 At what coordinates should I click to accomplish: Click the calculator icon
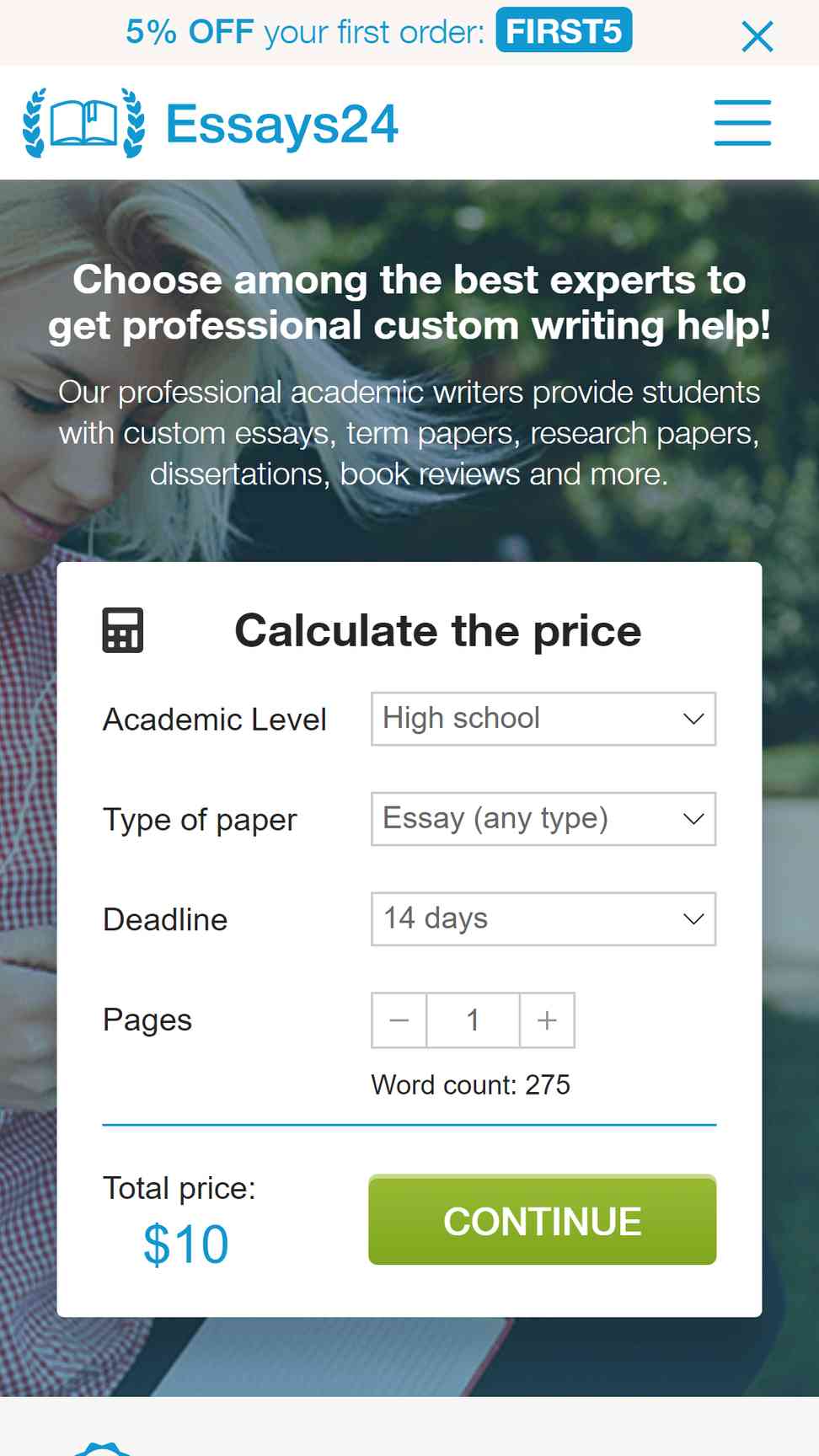tap(123, 630)
